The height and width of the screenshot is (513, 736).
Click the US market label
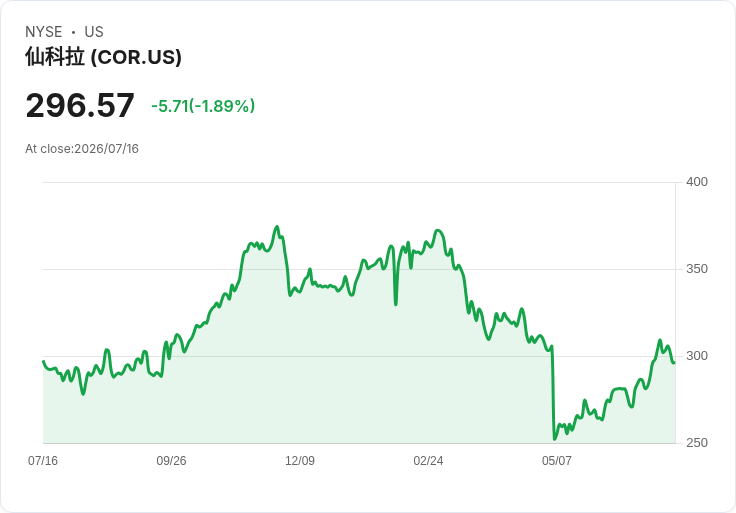coord(94,32)
